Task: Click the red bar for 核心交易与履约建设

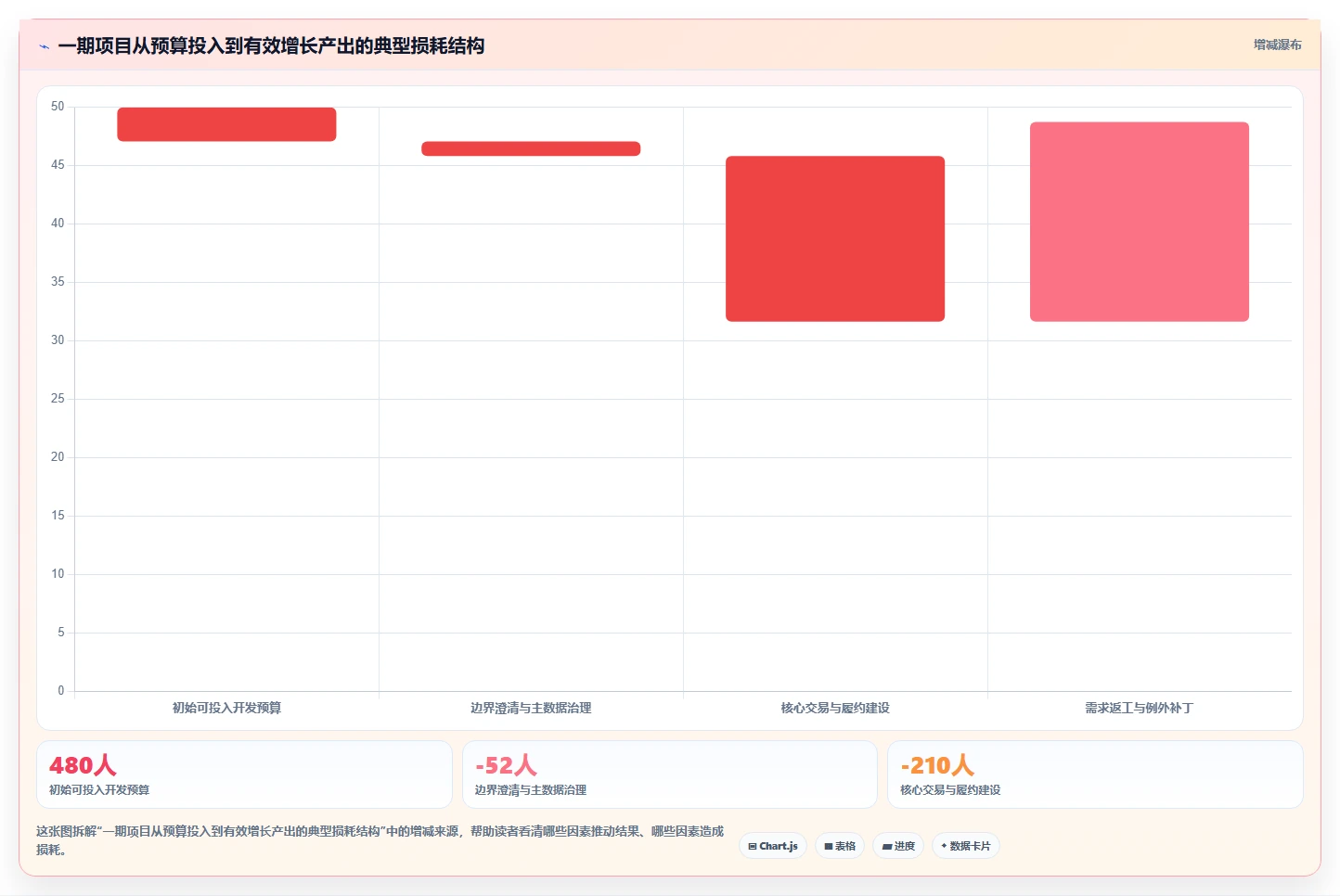Action: pyautogui.click(x=835, y=238)
